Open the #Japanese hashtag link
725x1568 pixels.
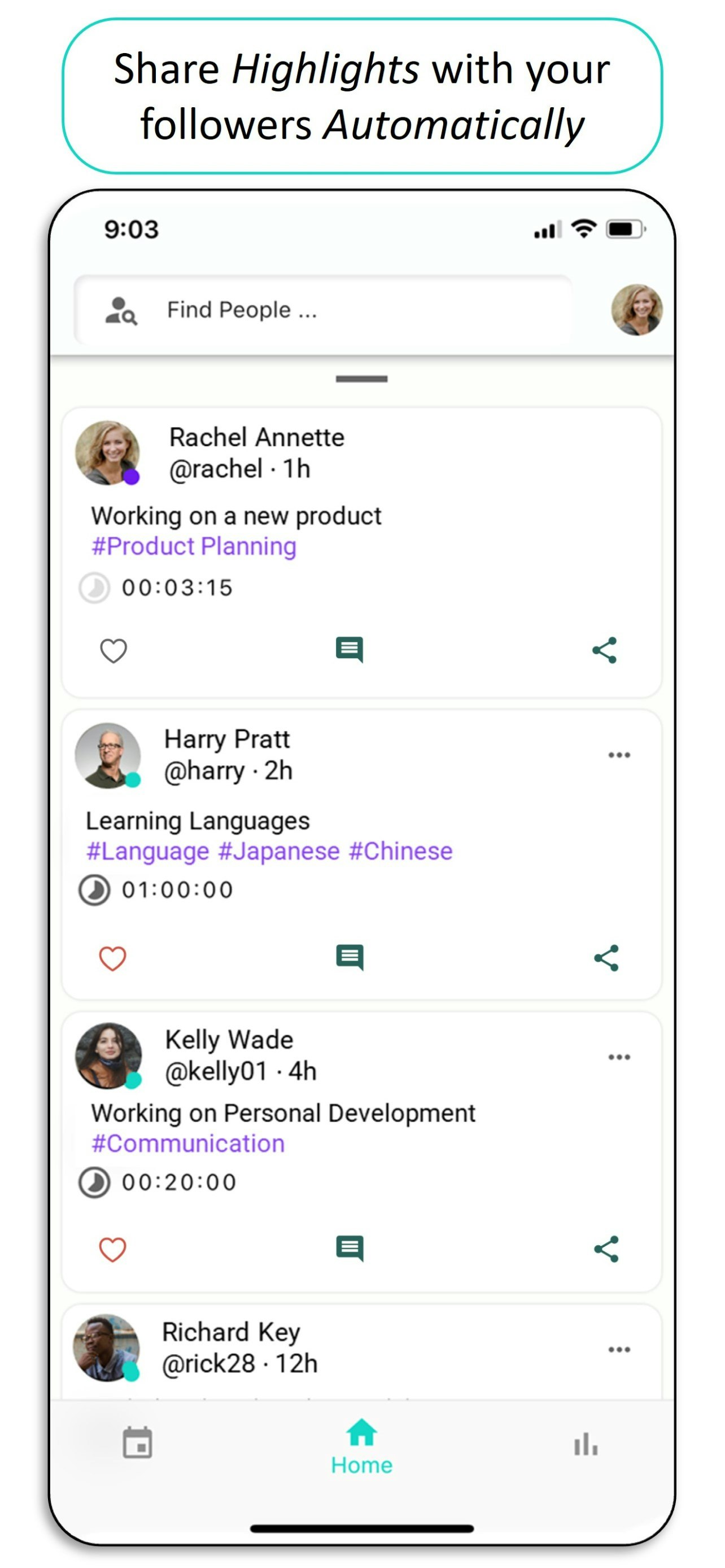pyautogui.click(x=279, y=851)
